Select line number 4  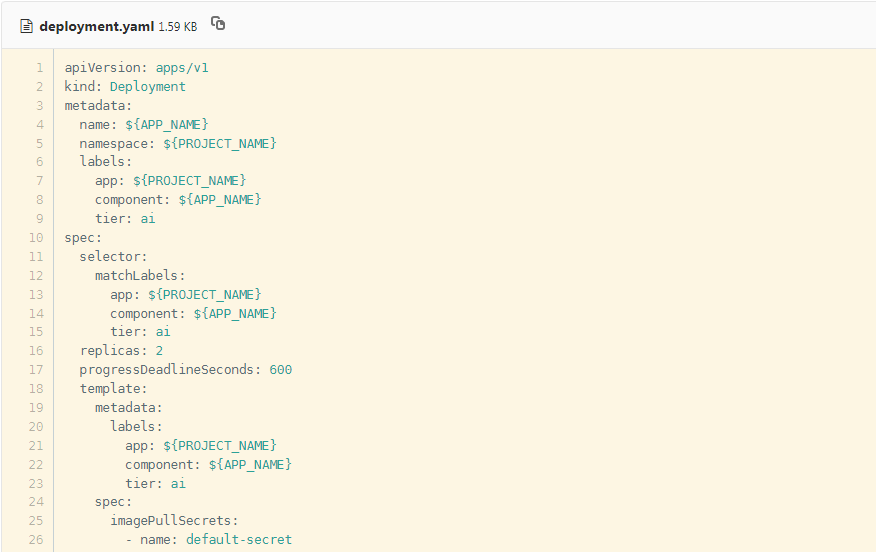[40, 125]
